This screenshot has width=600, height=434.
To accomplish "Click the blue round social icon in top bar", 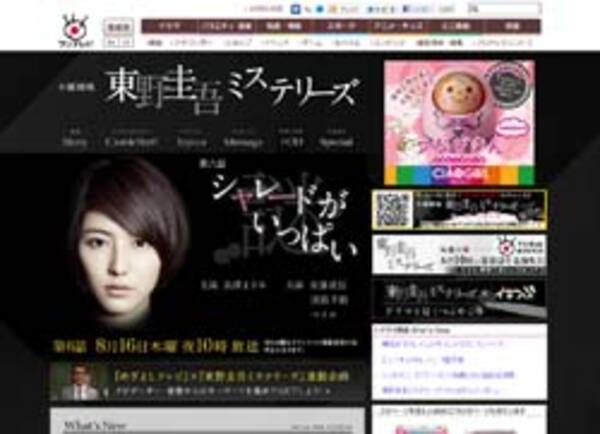I will coord(320,9).
